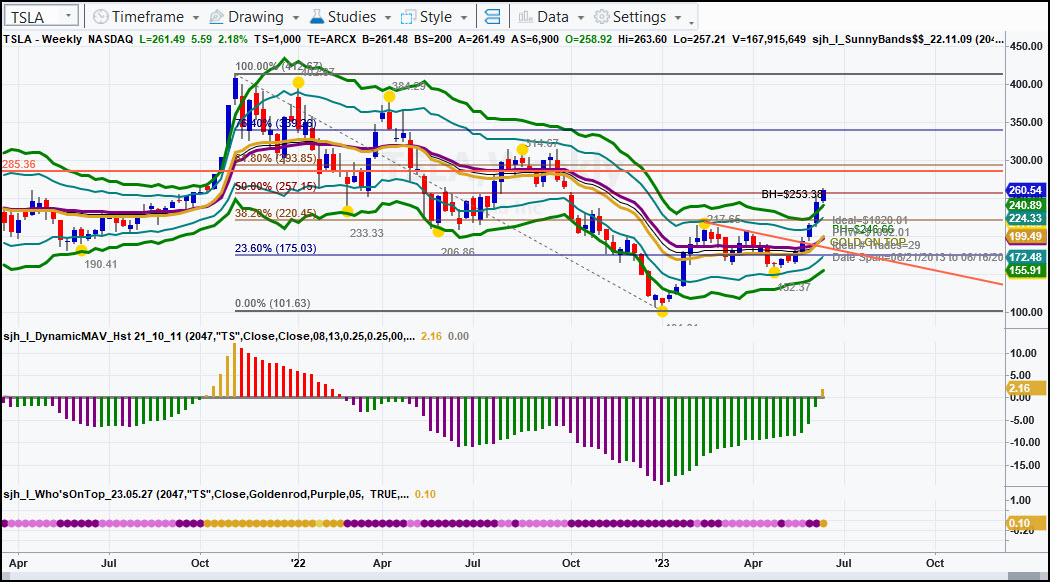
Task: Click the 2.16 histogram value tag on axis
Action: 1026,388
